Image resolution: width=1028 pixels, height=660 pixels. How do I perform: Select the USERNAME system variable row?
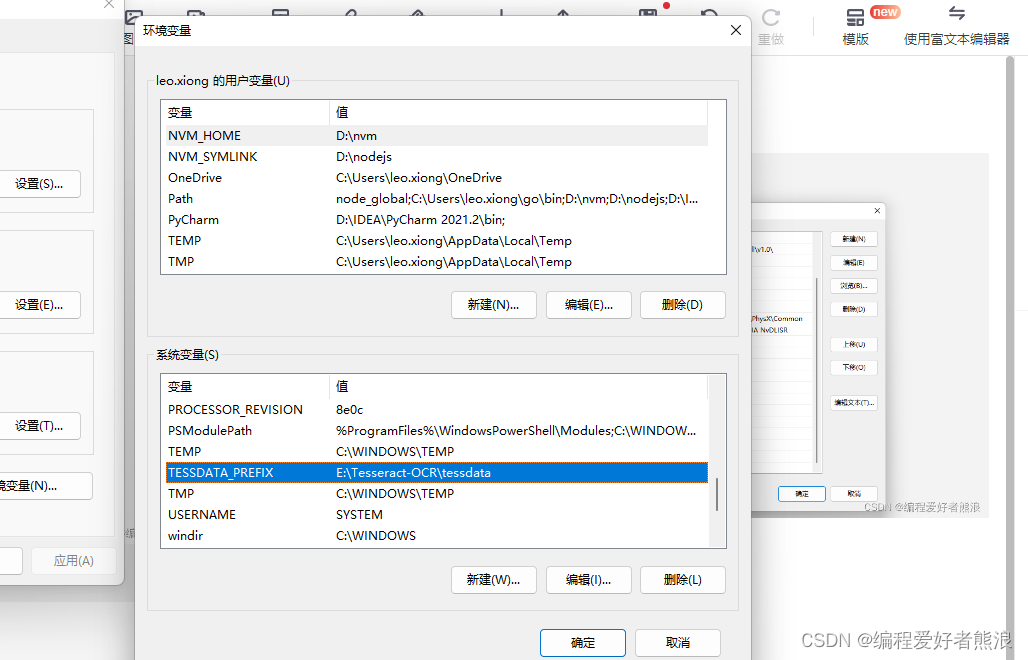click(x=437, y=514)
